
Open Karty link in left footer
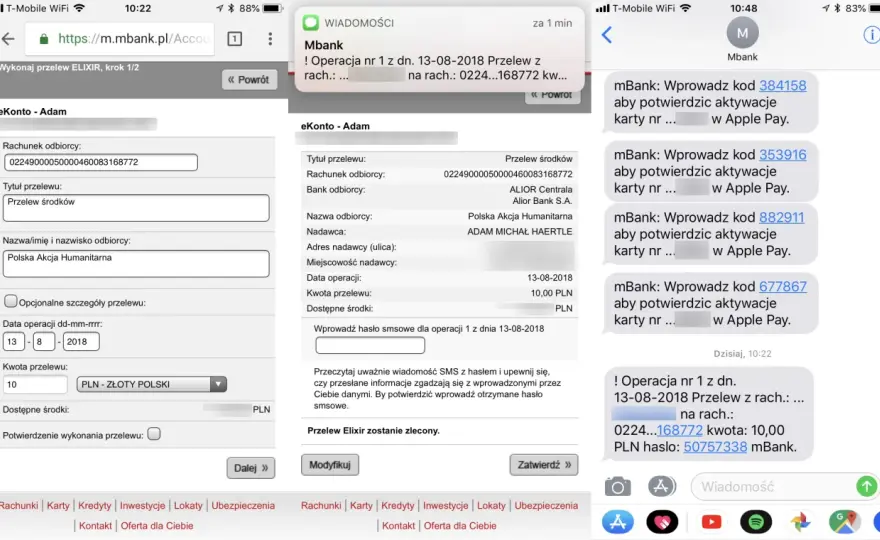tap(58, 505)
